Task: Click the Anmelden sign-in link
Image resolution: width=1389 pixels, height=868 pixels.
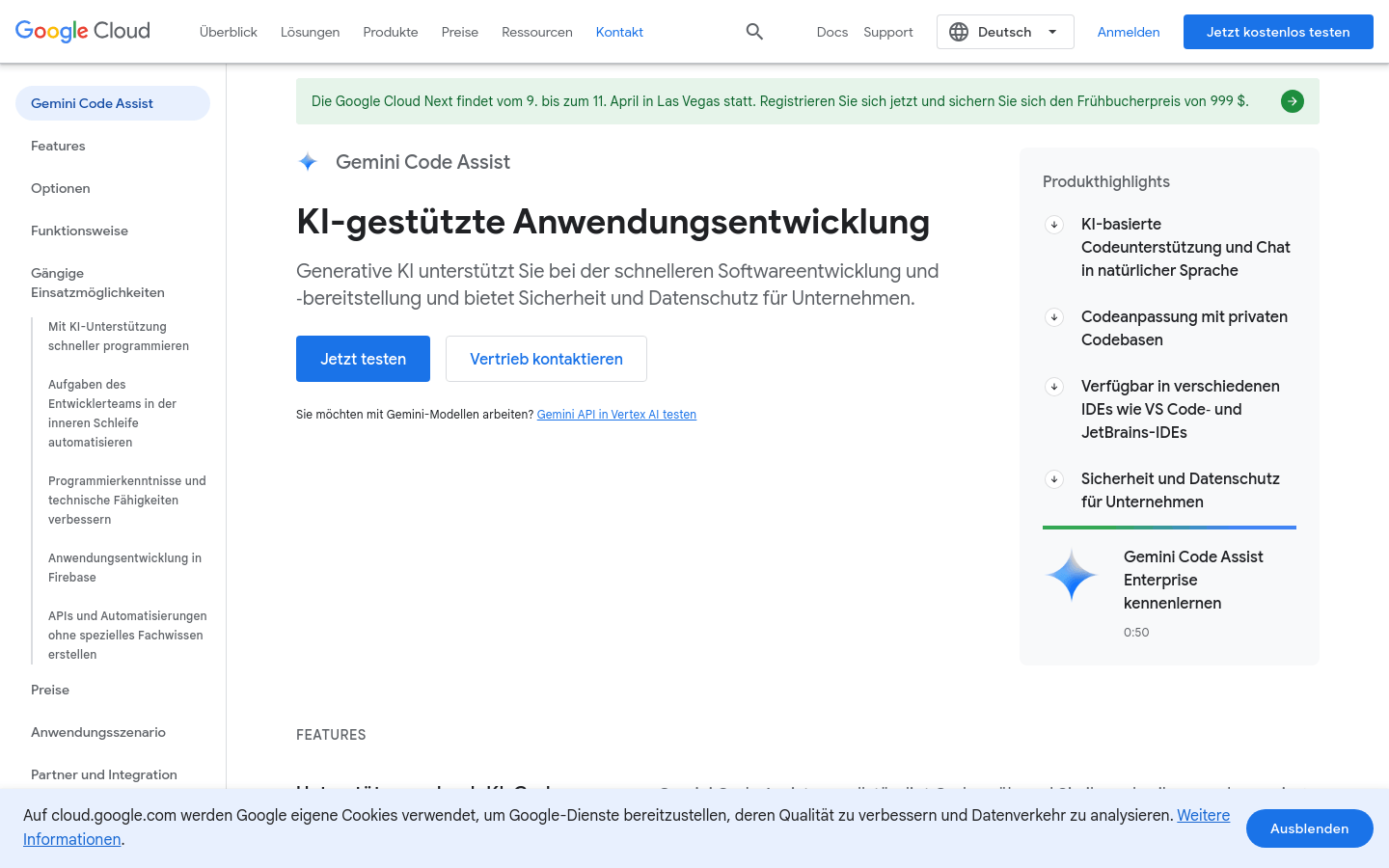Action: coord(1129,32)
